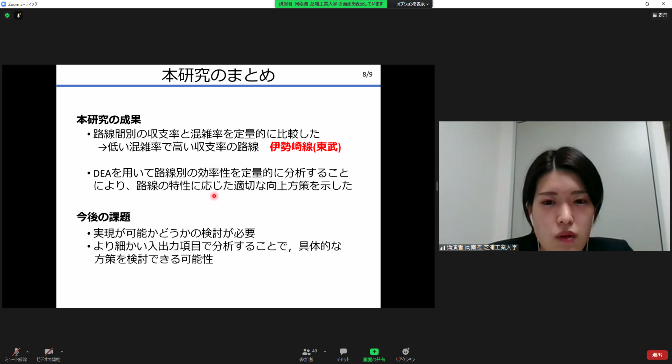Open the chat panel
Image resolution: width=672 pixels, height=364 pixels.
[343, 354]
